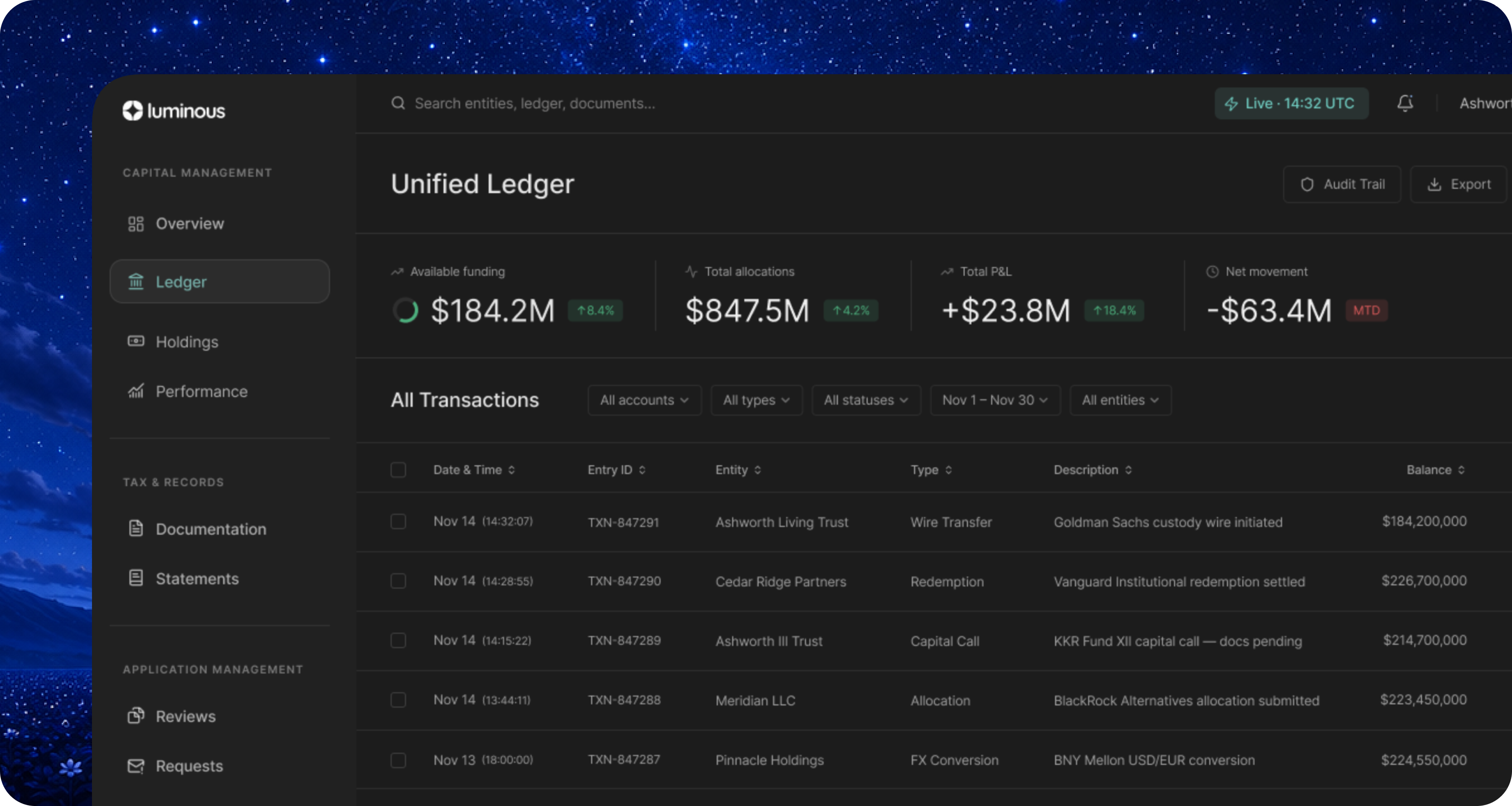1512x806 pixels.
Task: Click the Audit Trail shield icon
Action: point(1307,184)
